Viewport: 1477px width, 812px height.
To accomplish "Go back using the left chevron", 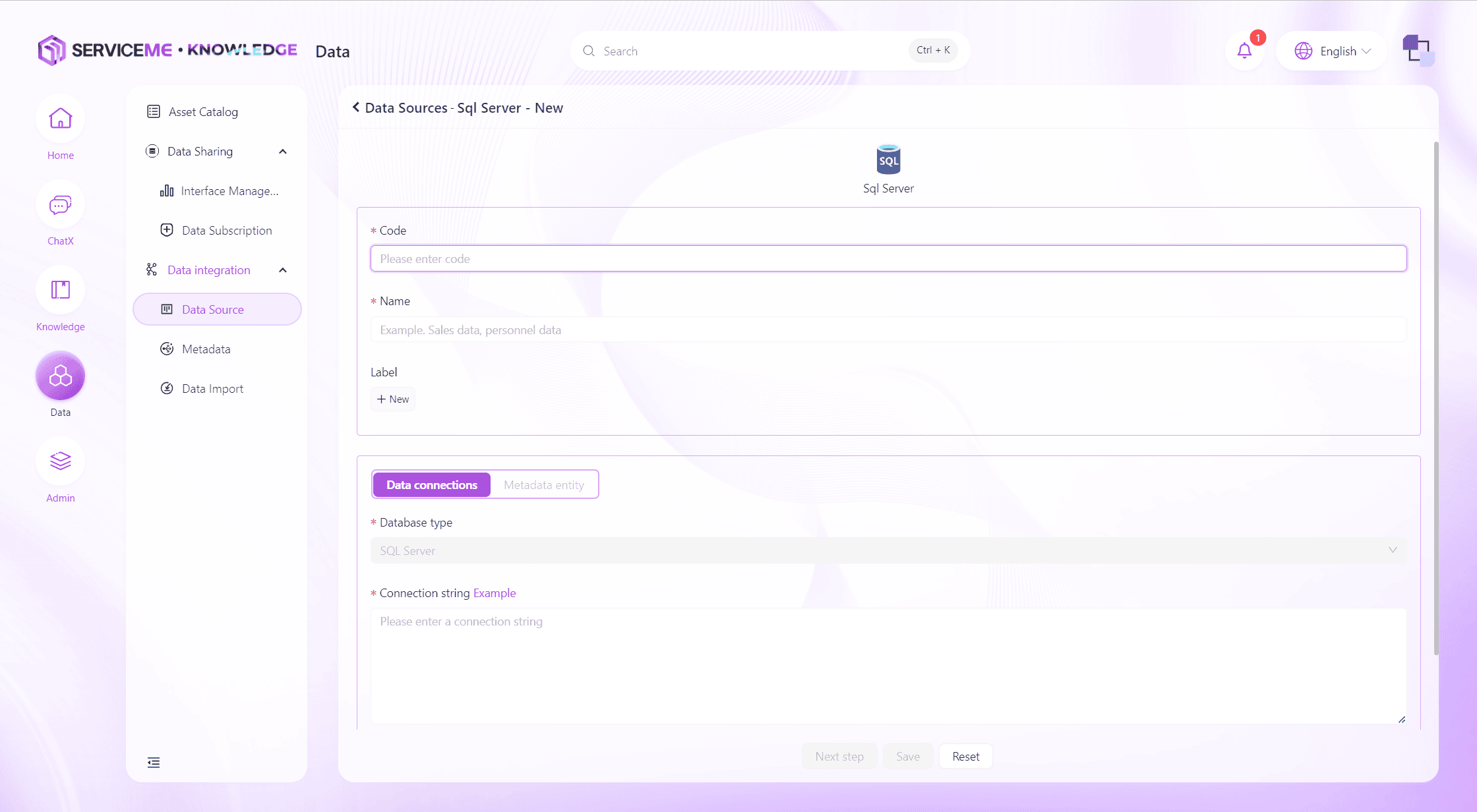I will (356, 107).
